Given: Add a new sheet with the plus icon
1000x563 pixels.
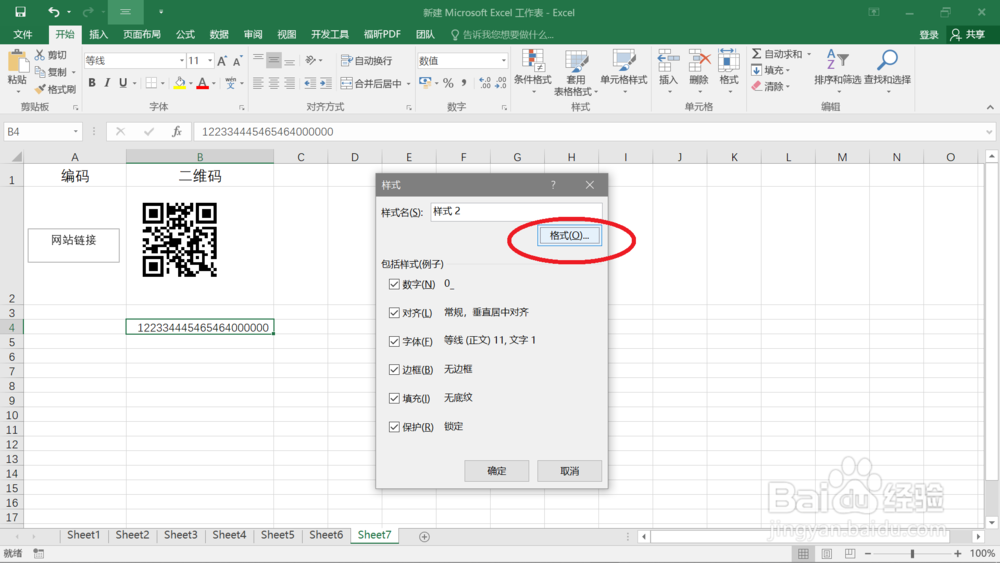Looking at the screenshot, I should (424, 537).
